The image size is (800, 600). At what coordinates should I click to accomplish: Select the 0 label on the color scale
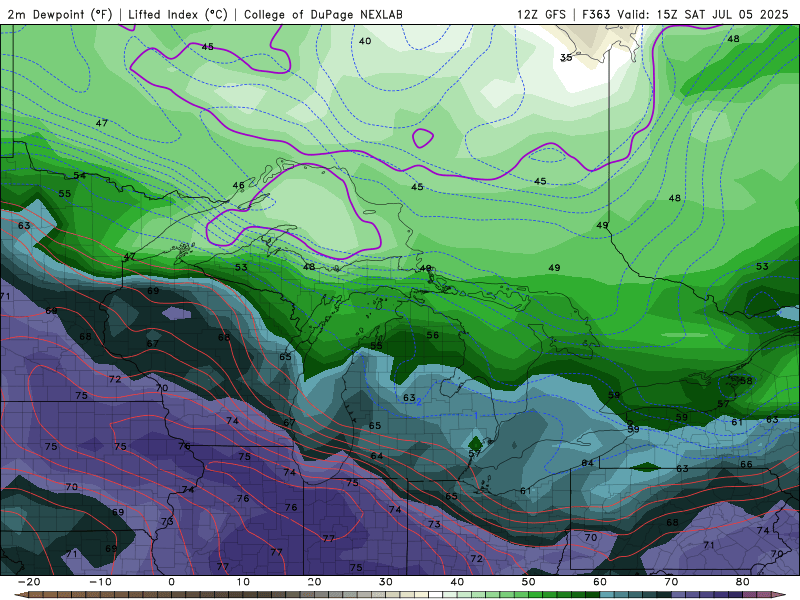171,582
